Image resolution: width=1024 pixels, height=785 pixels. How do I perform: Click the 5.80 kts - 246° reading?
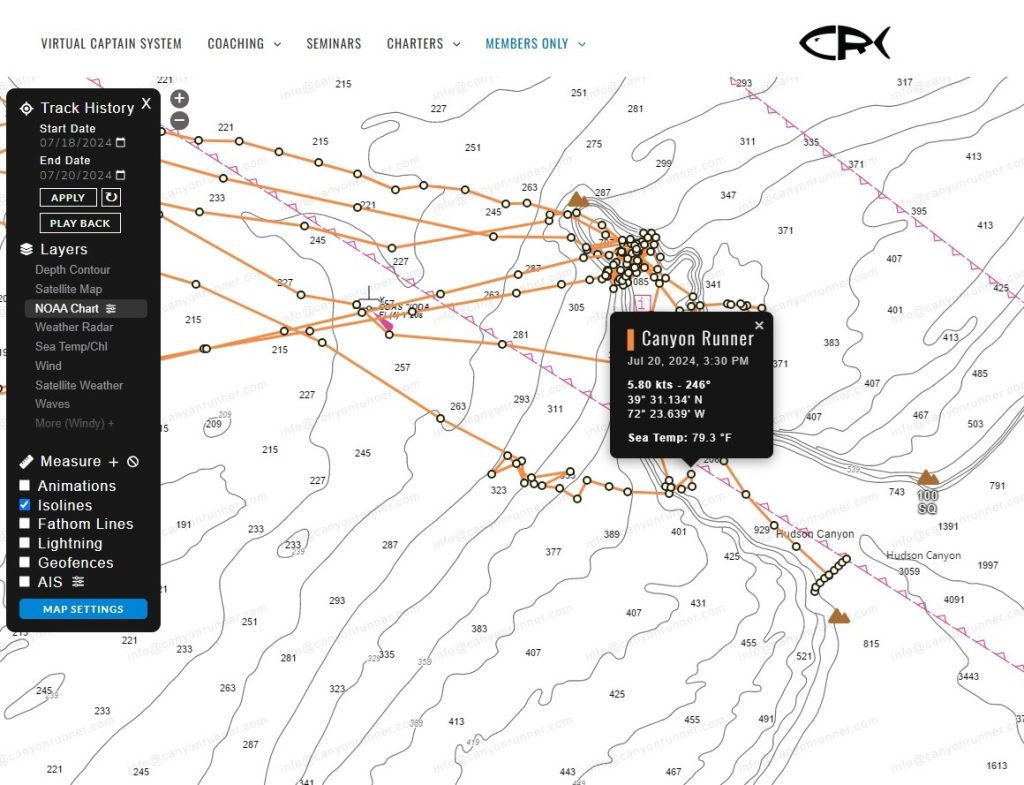tap(669, 385)
